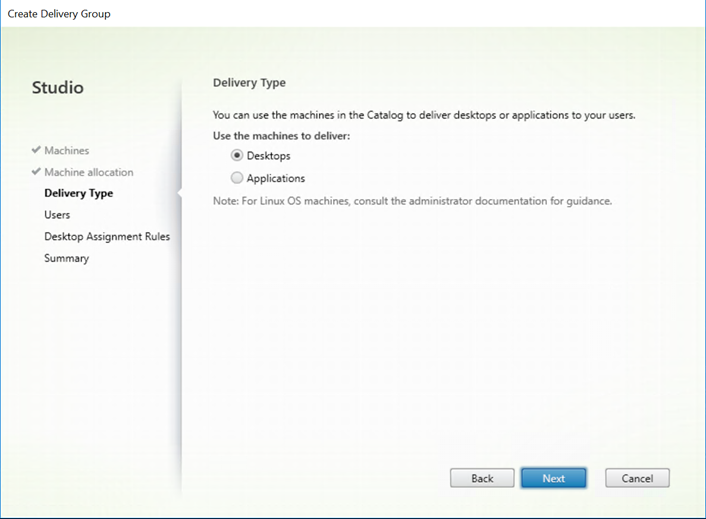Select the Applications radio button
This screenshot has height=519, width=706.
(237, 178)
